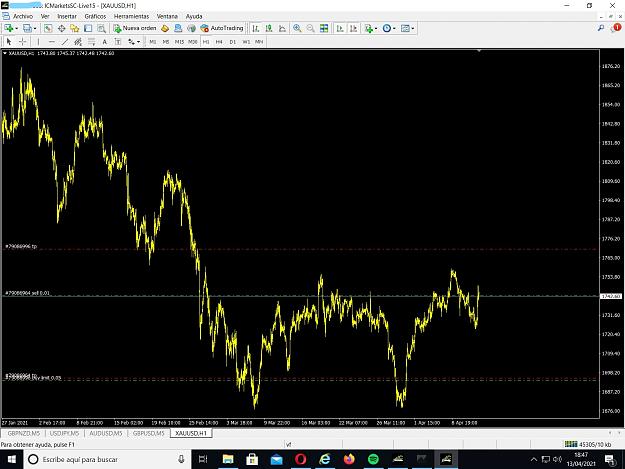
Task: Switch to the AUDUSD,M5 chart tab
Action: [x=106, y=433]
